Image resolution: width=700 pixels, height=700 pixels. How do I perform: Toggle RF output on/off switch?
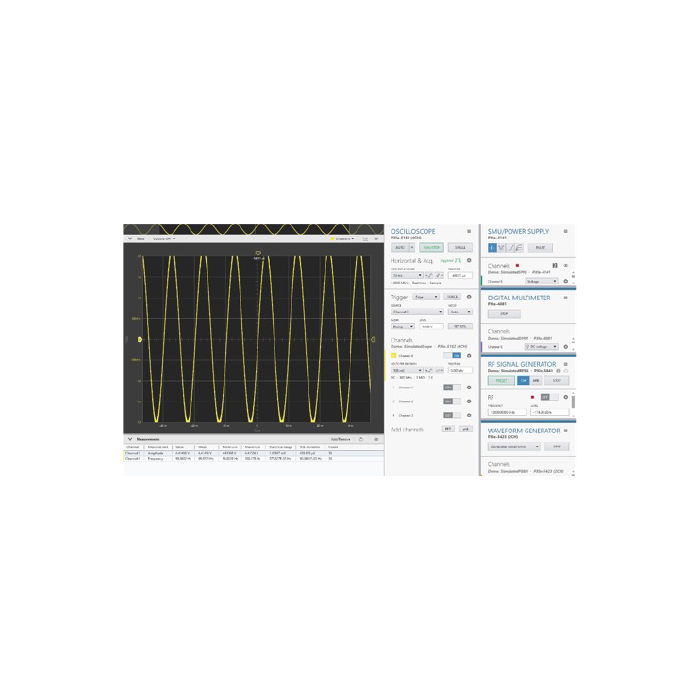click(549, 397)
